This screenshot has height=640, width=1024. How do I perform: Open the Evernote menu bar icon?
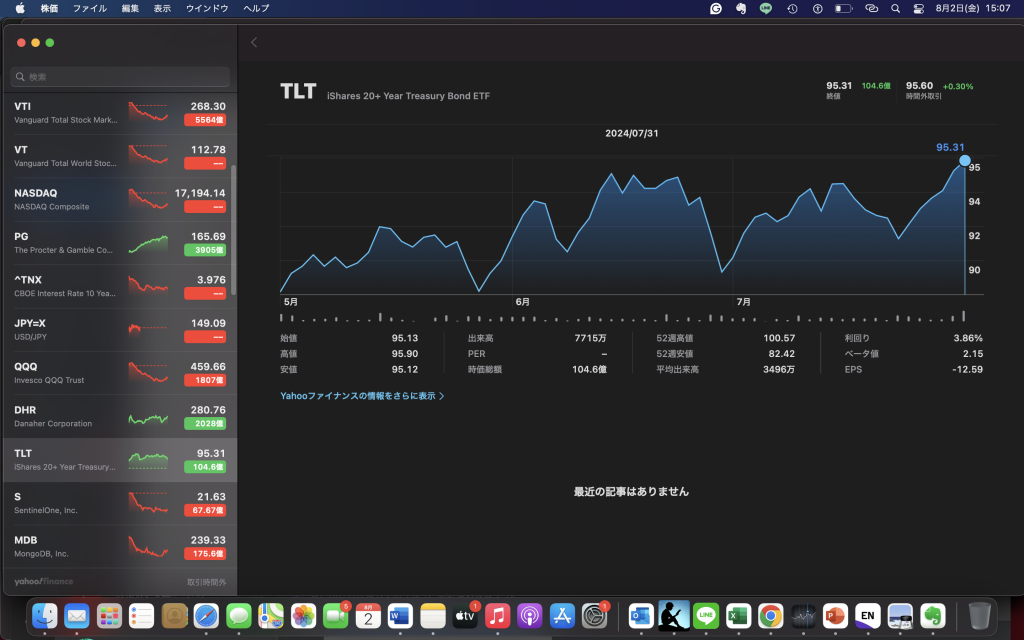pyautogui.click(x=741, y=8)
